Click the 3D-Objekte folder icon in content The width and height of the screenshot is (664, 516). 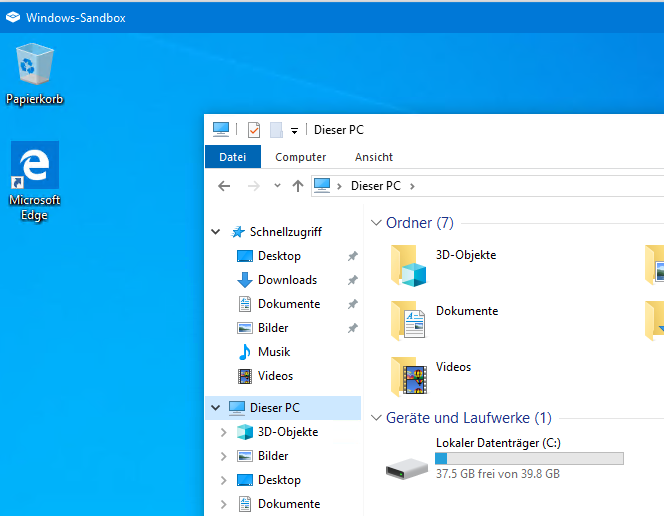(x=408, y=265)
